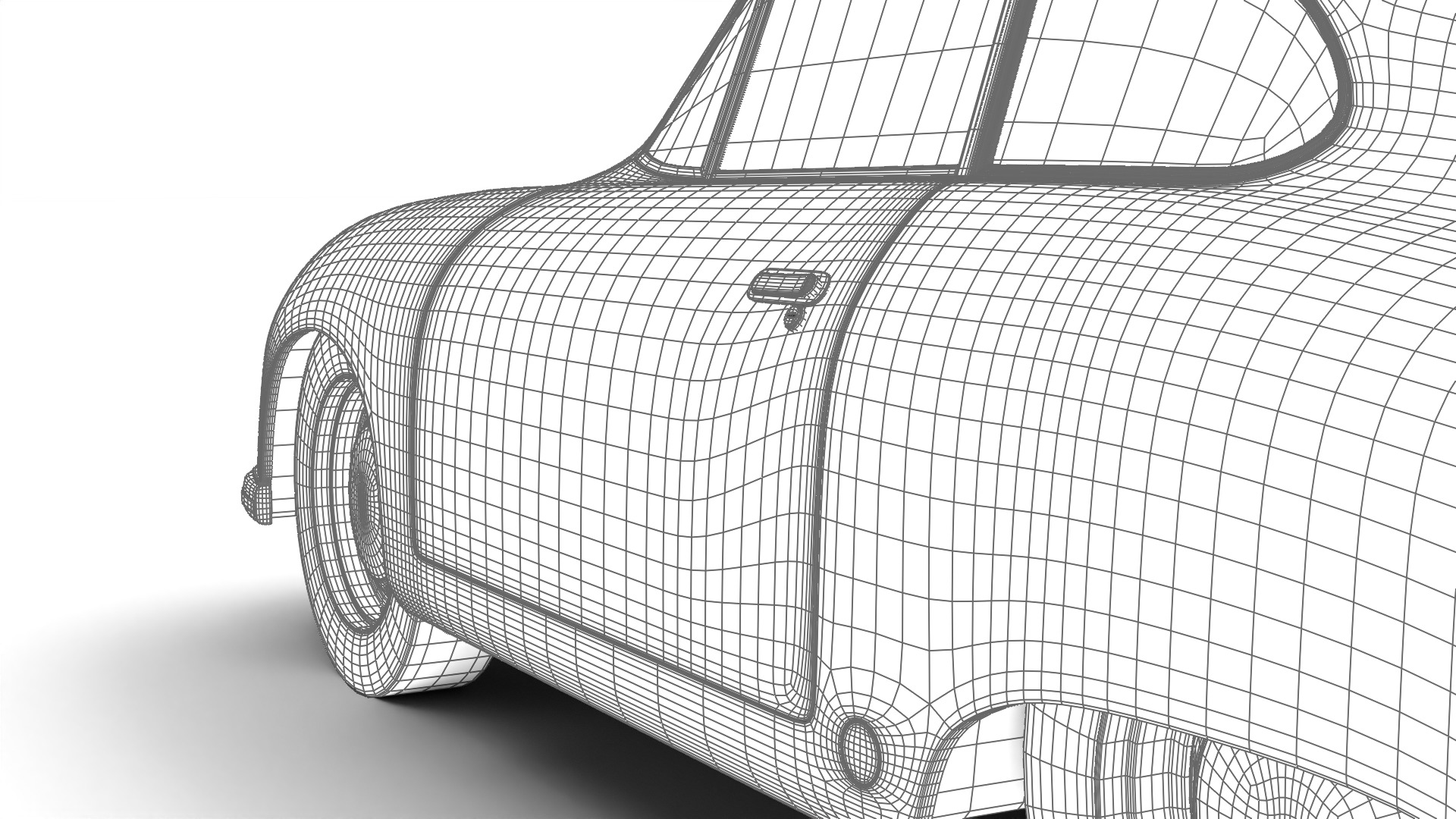
Task: Click the car door handle mesh
Action: pyautogui.click(x=789, y=287)
